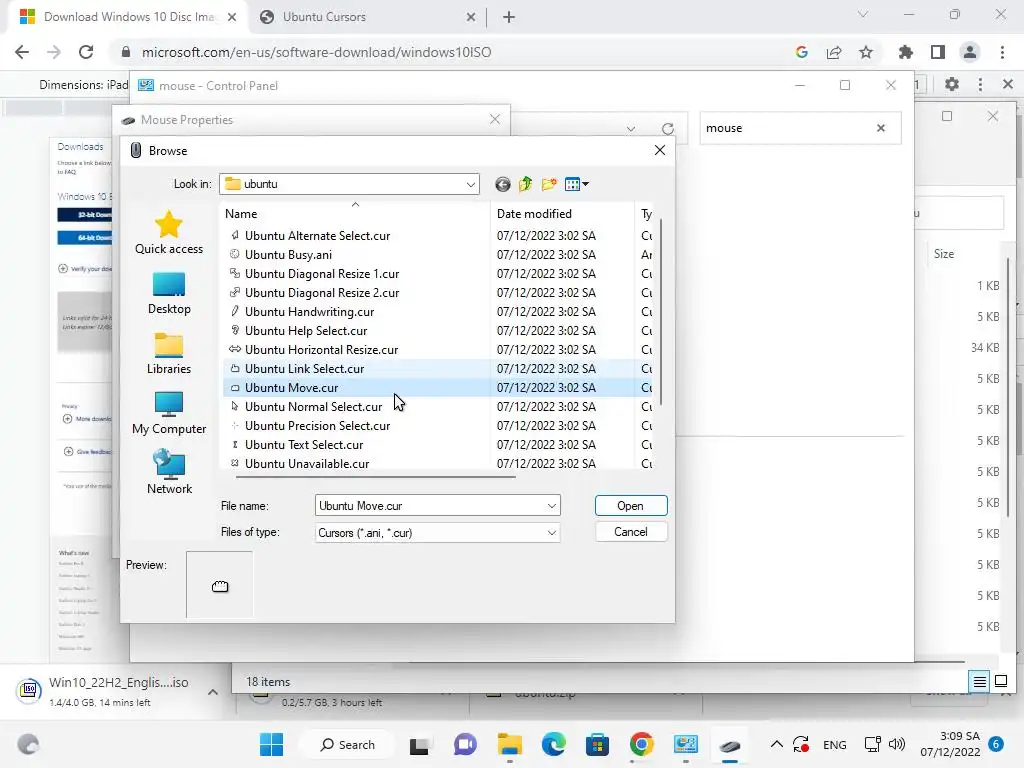Image resolution: width=1024 pixels, height=768 pixels.
Task: Toggle Chrome side panel
Action: point(937,52)
